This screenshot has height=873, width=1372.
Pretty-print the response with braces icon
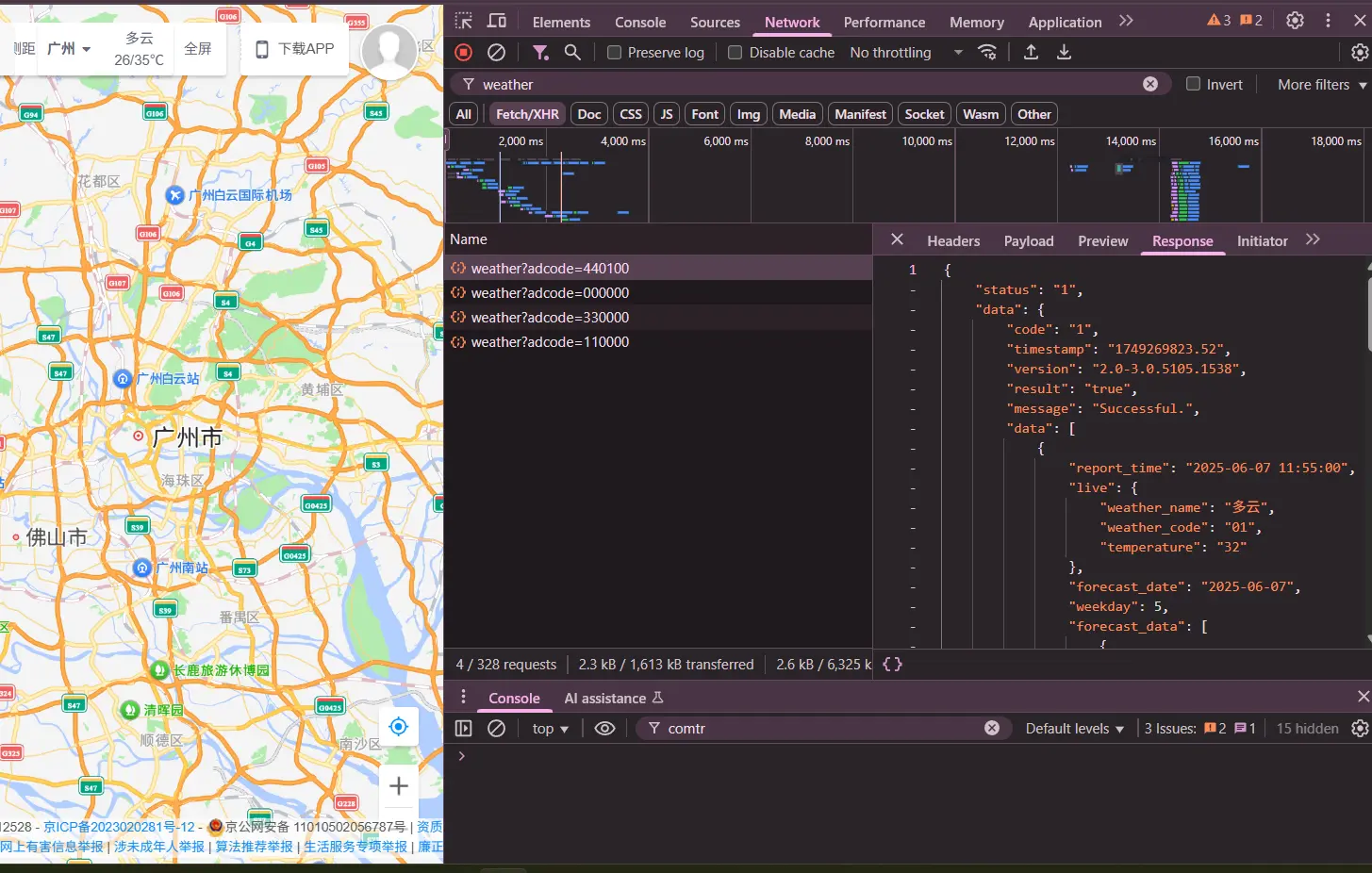point(892,665)
